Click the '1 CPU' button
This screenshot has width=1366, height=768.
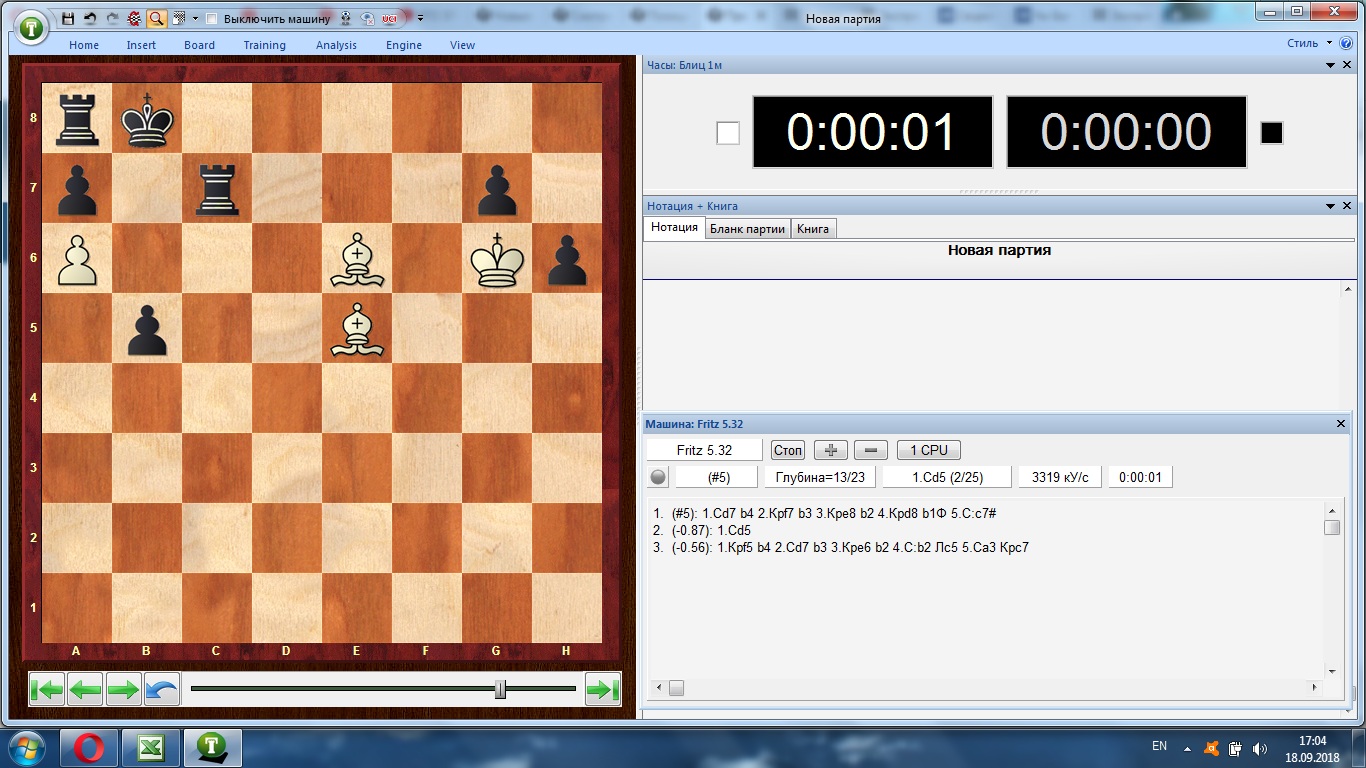(x=929, y=450)
